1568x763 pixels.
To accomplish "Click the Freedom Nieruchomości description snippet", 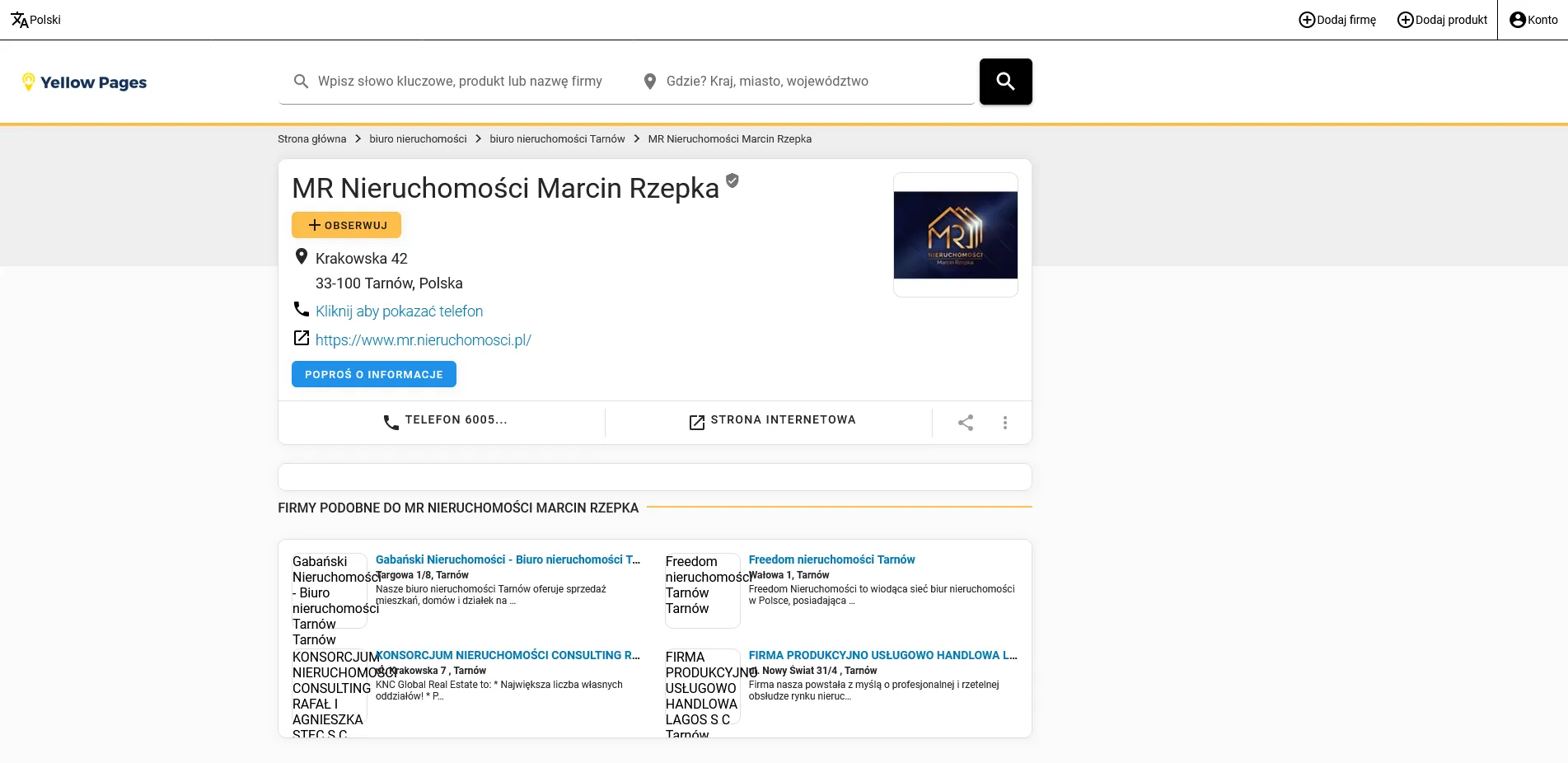I will (x=882, y=595).
